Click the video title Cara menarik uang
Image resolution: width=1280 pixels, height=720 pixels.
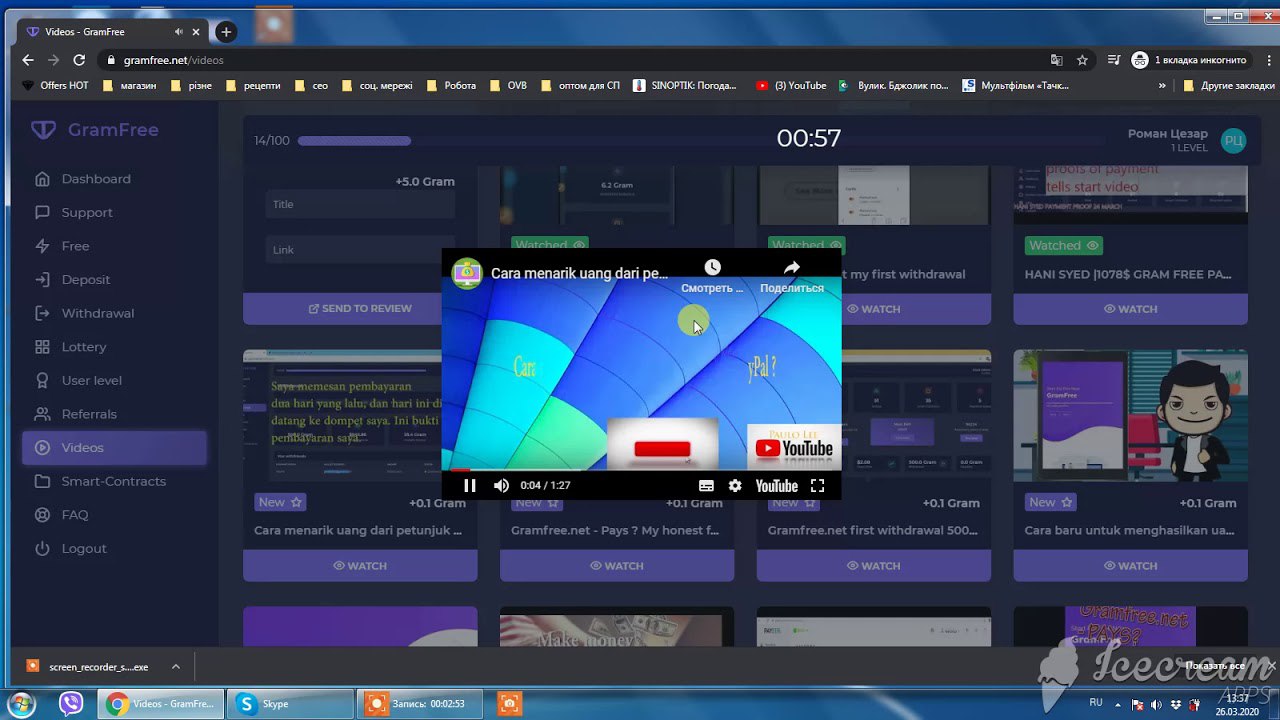coord(579,273)
